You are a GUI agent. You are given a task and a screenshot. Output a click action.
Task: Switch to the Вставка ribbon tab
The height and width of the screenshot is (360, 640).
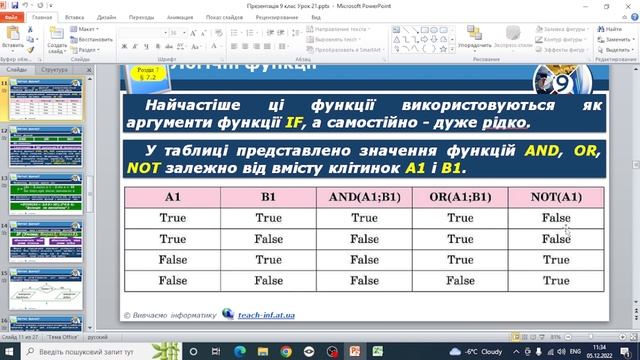pyautogui.click(x=74, y=17)
